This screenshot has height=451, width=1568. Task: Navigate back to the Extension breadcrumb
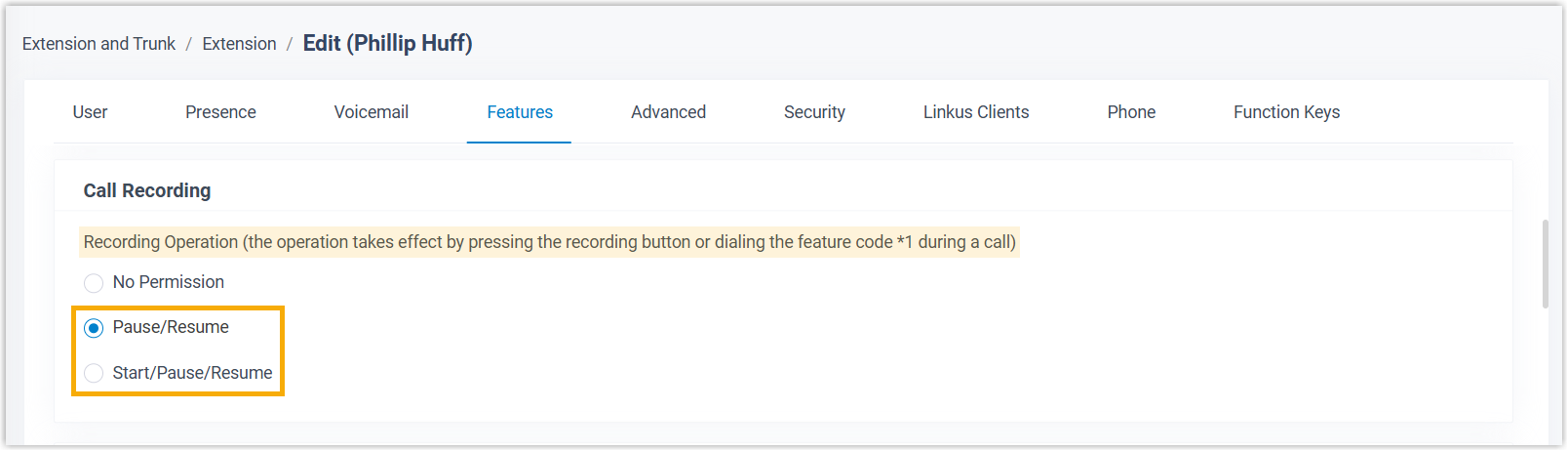[239, 44]
